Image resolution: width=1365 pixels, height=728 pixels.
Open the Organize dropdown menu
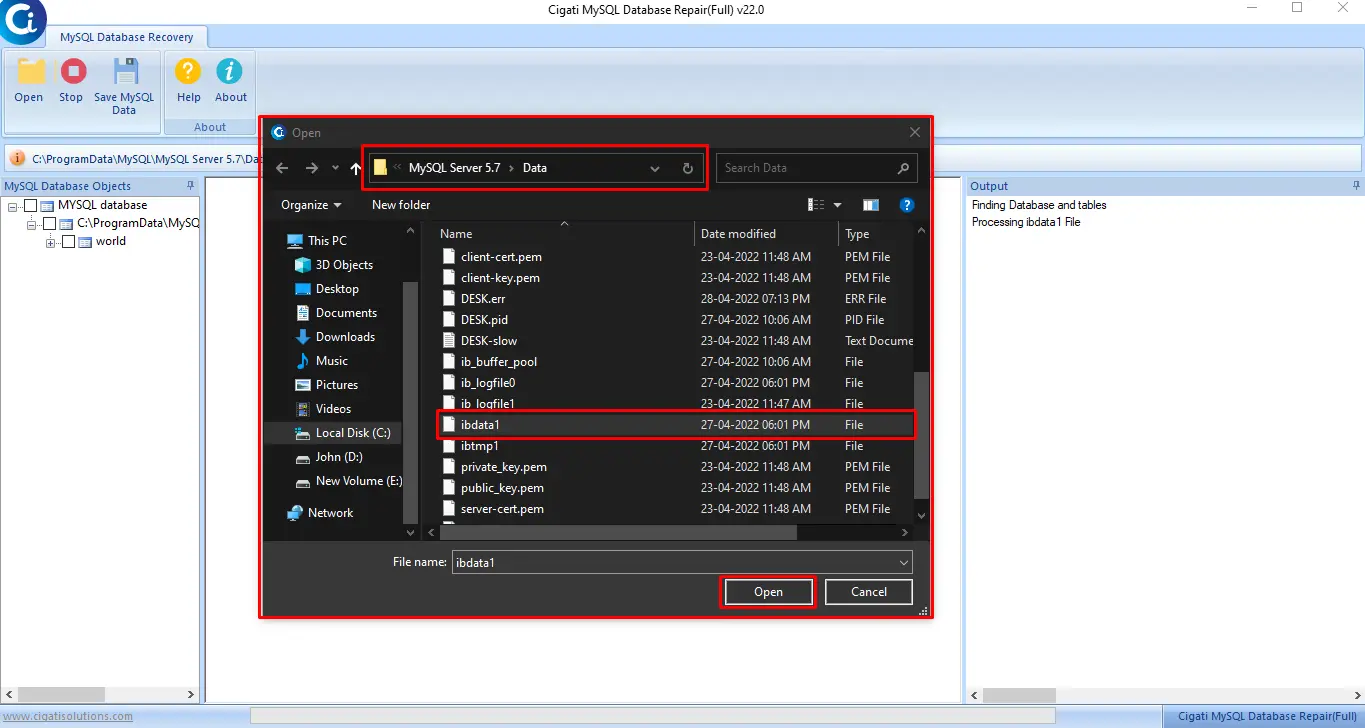310,205
